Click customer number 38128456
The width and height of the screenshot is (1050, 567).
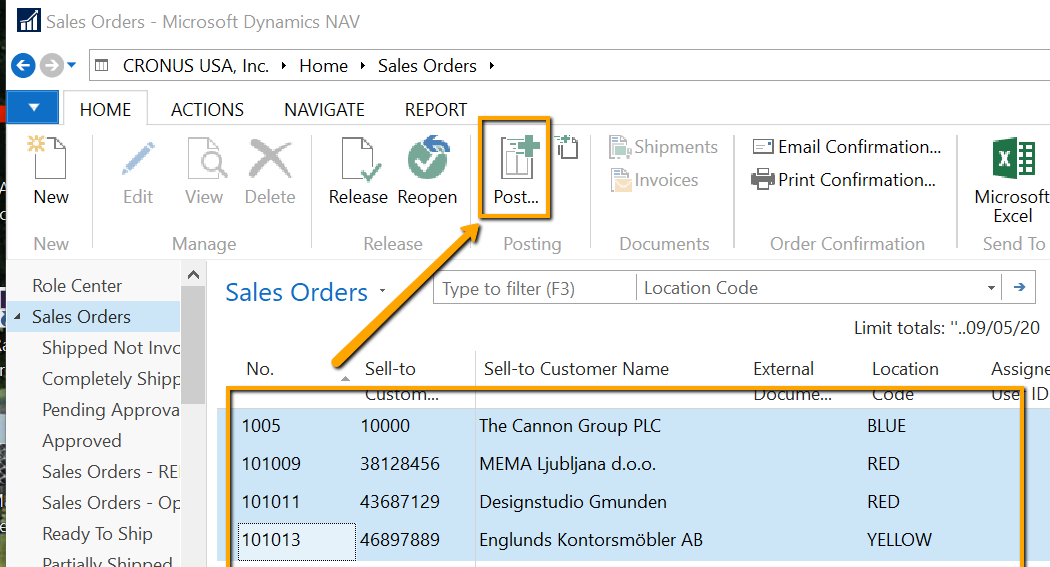[x=400, y=464]
